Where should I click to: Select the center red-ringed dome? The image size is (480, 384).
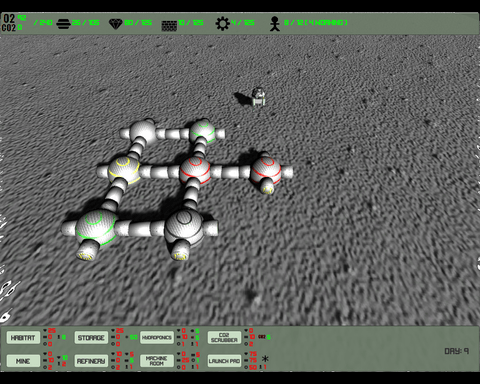[x=195, y=170]
